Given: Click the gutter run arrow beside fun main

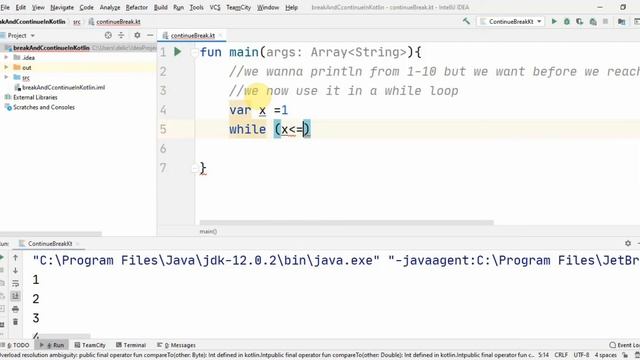Looking at the screenshot, I should click(x=178, y=52).
